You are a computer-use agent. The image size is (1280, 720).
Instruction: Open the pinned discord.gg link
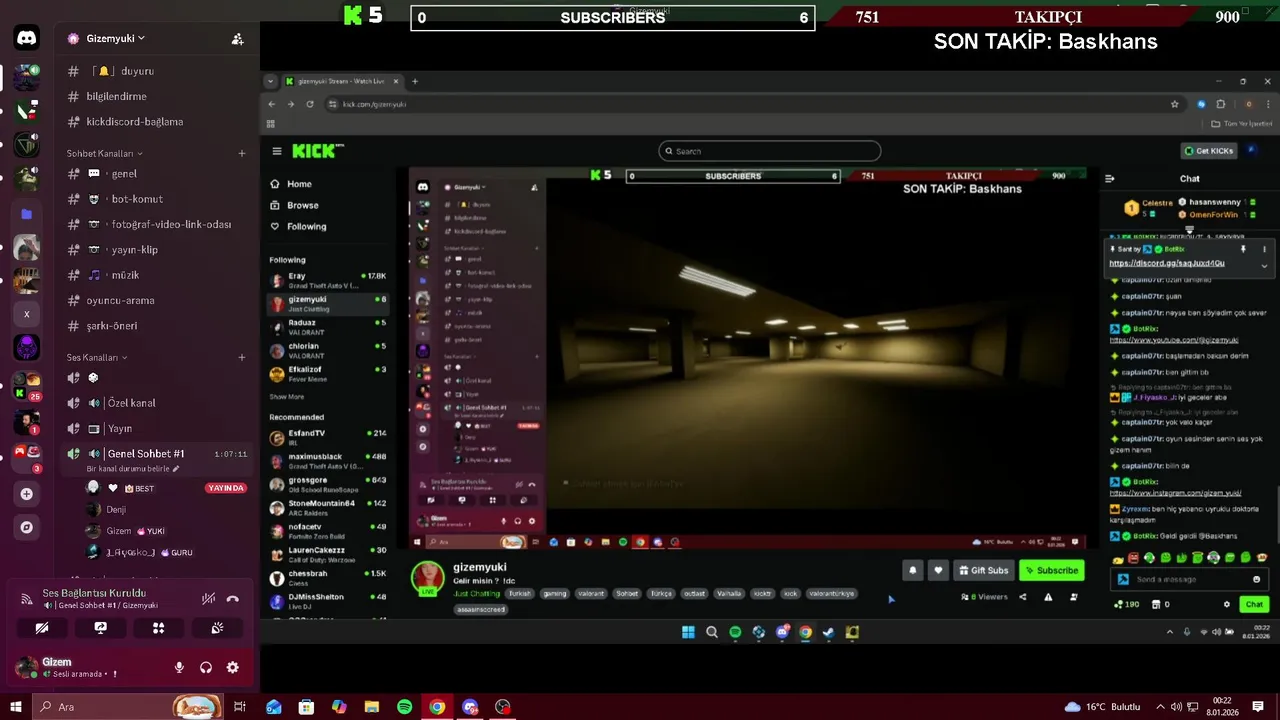(x=1167, y=263)
